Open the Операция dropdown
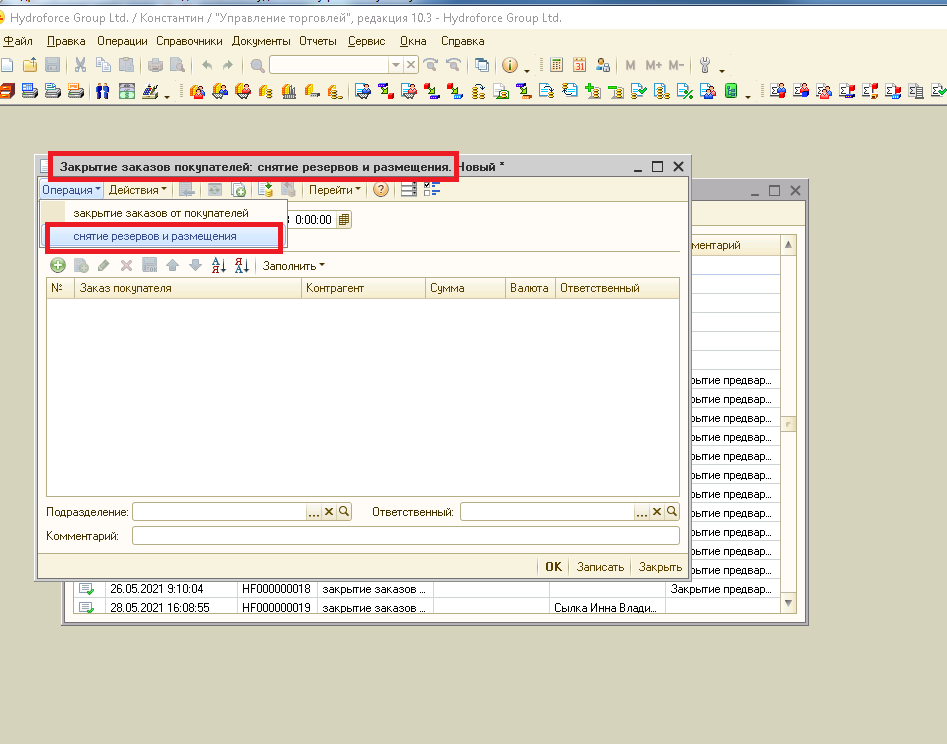The image size is (947, 744). pos(71,190)
